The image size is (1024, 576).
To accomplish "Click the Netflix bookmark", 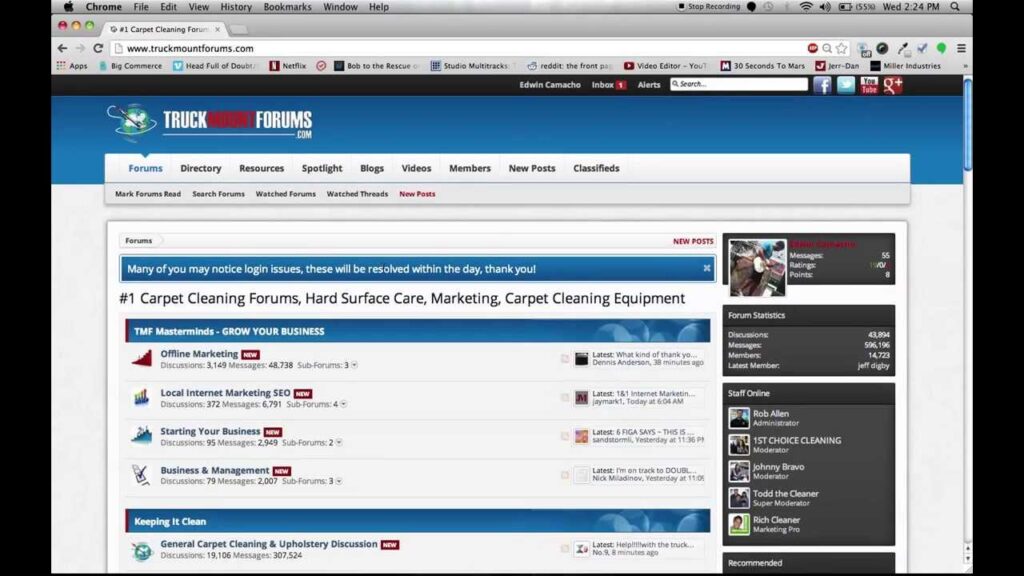I will pos(287,66).
